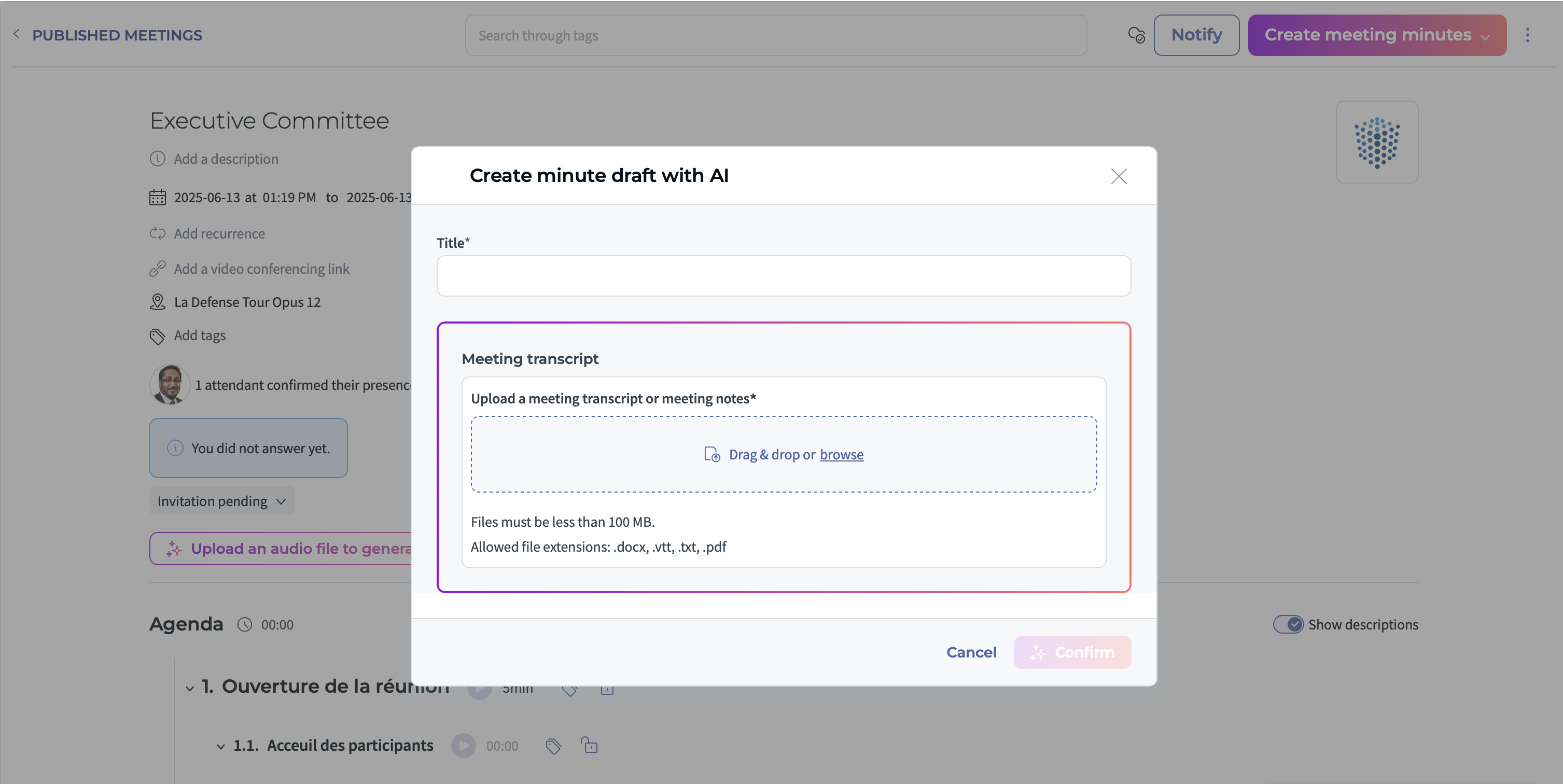This screenshot has width=1563, height=784.
Task: Toggle the Show descriptions switch
Action: coord(1288,624)
